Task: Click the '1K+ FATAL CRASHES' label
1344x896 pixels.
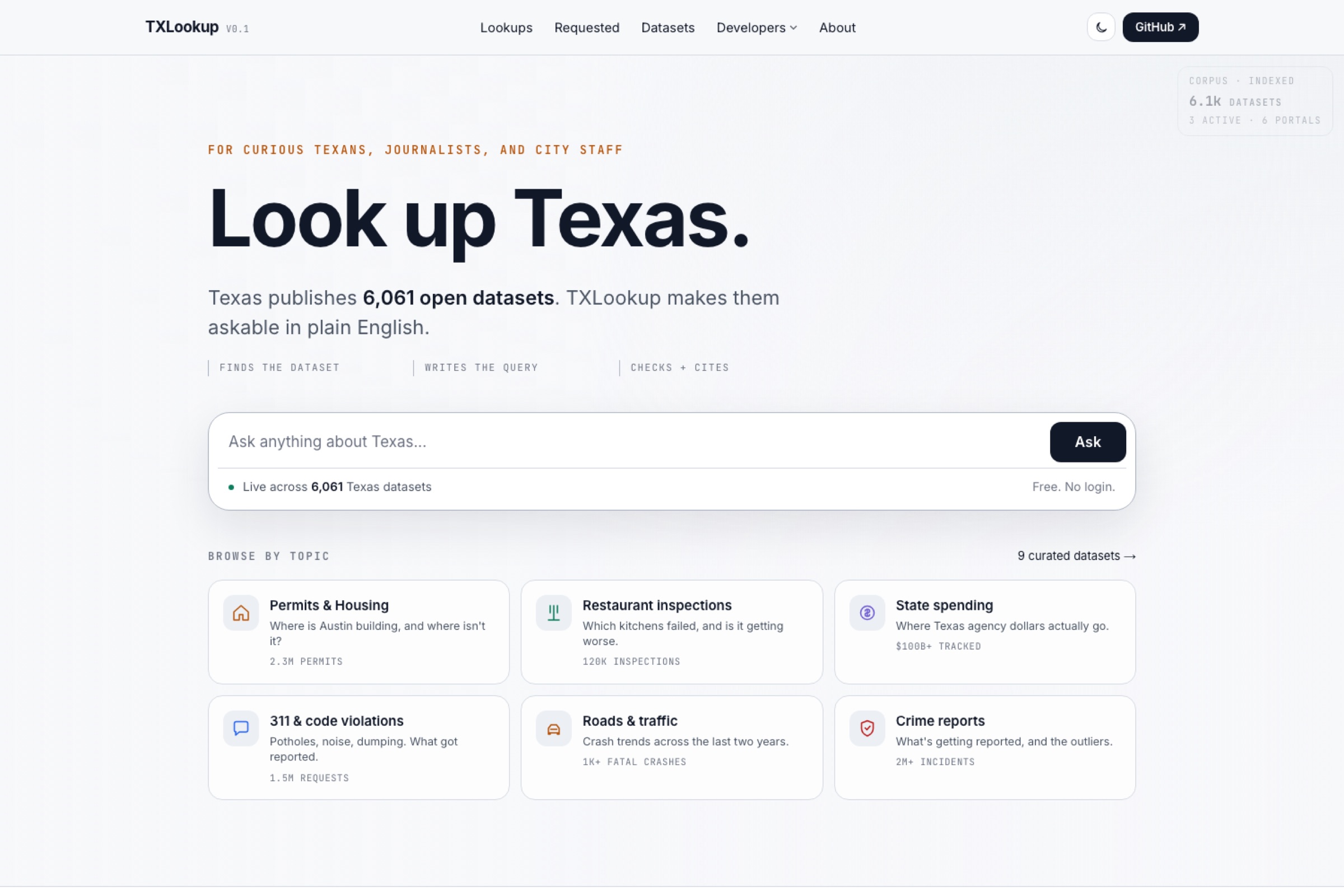Action: [x=634, y=762]
